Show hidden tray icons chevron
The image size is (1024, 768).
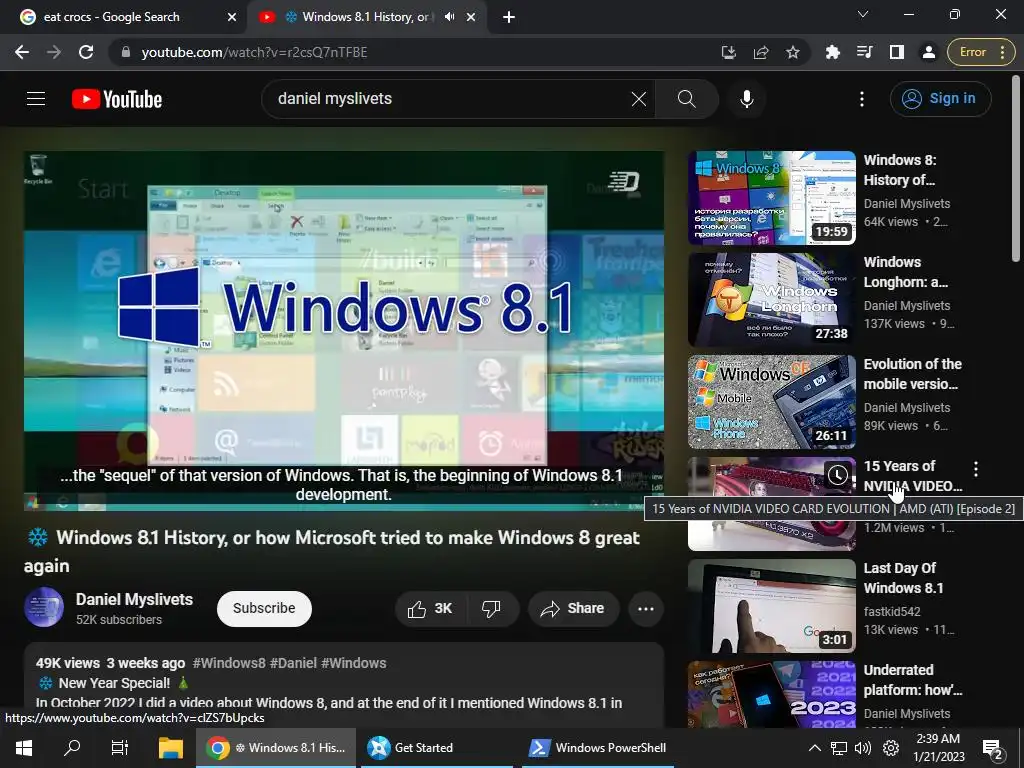814,748
